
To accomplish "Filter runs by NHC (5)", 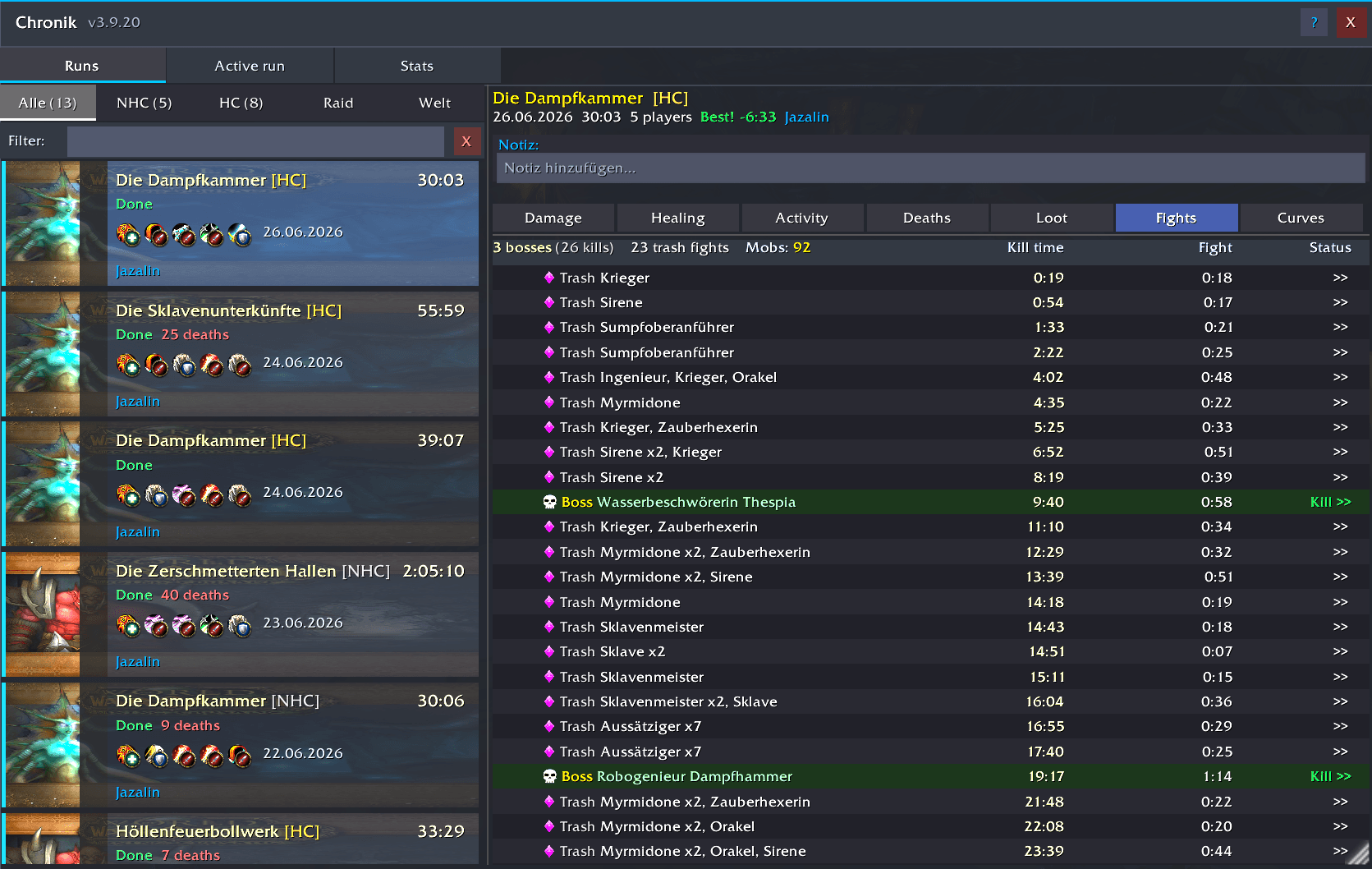I will (145, 103).
